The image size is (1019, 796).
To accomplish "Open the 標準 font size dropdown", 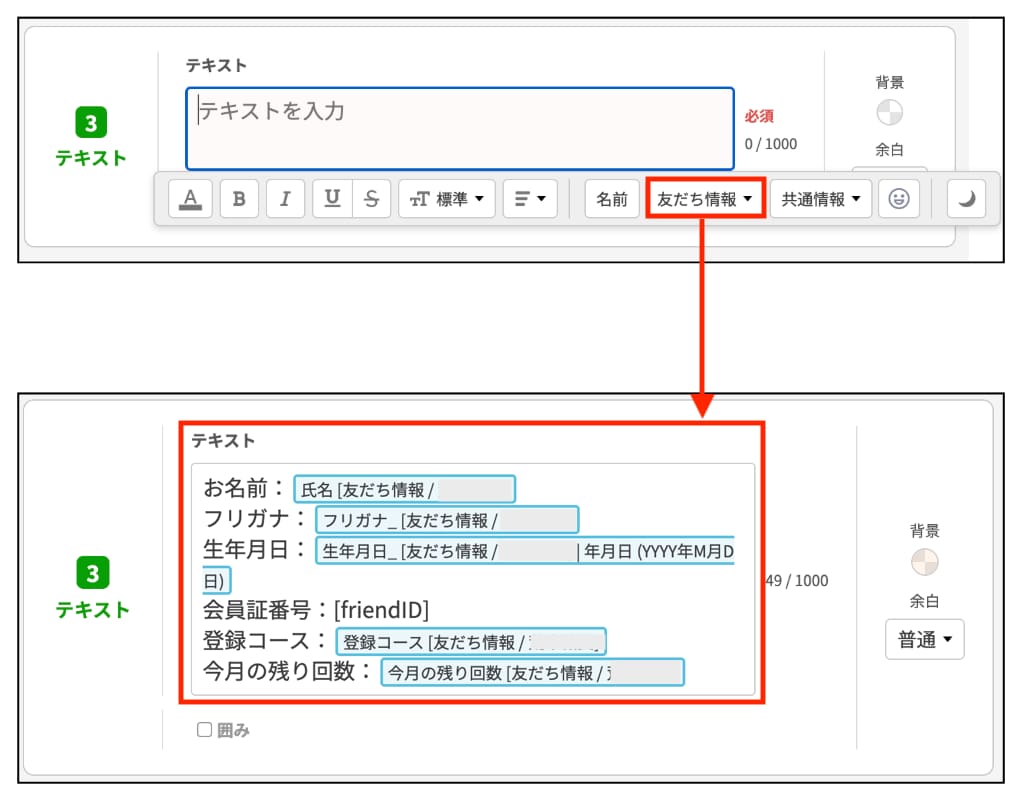I will pyautogui.click(x=447, y=199).
